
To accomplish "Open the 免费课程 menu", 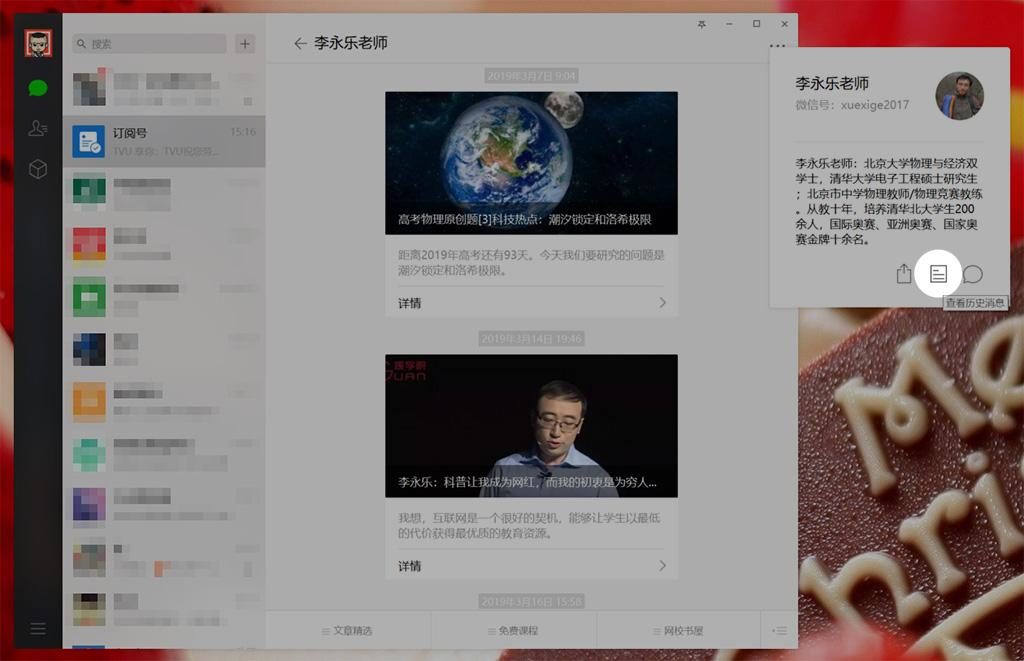I will coord(513,631).
